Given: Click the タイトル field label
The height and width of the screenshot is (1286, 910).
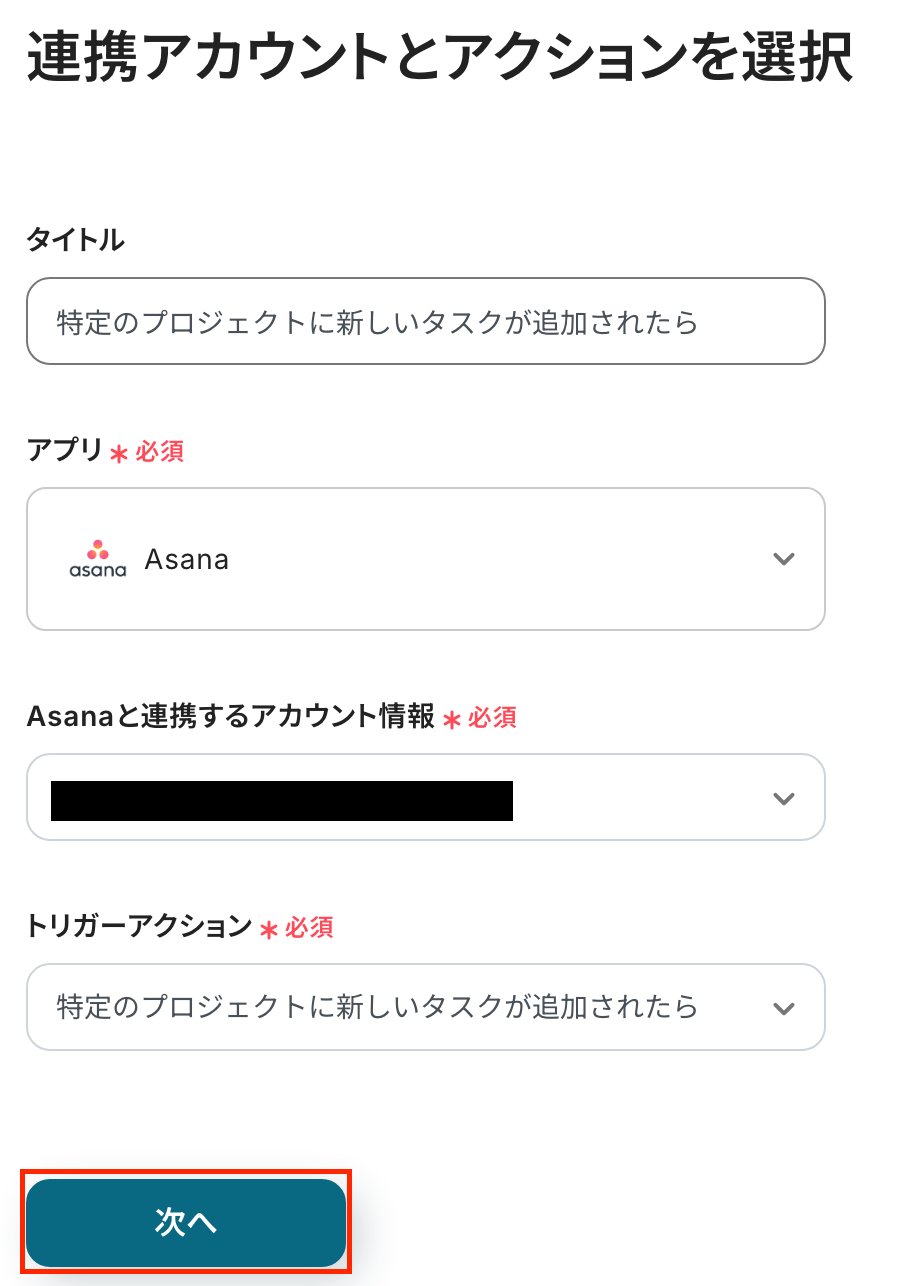Looking at the screenshot, I should [x=75, y=240].
